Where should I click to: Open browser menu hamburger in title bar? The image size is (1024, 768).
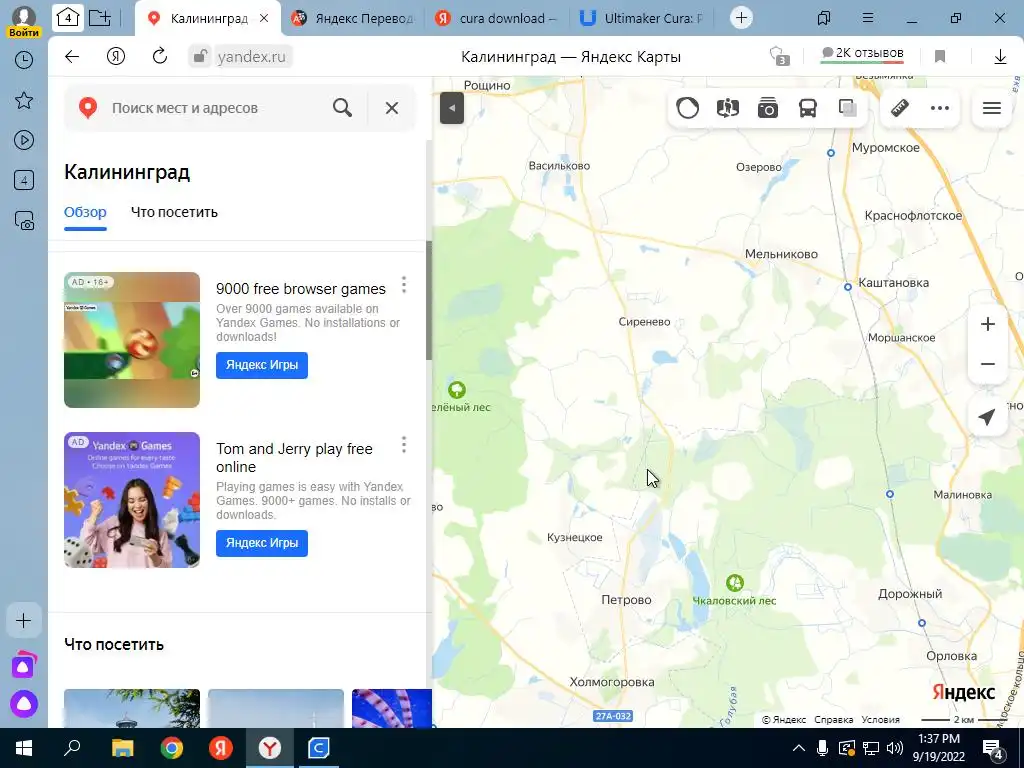[868, 18]
